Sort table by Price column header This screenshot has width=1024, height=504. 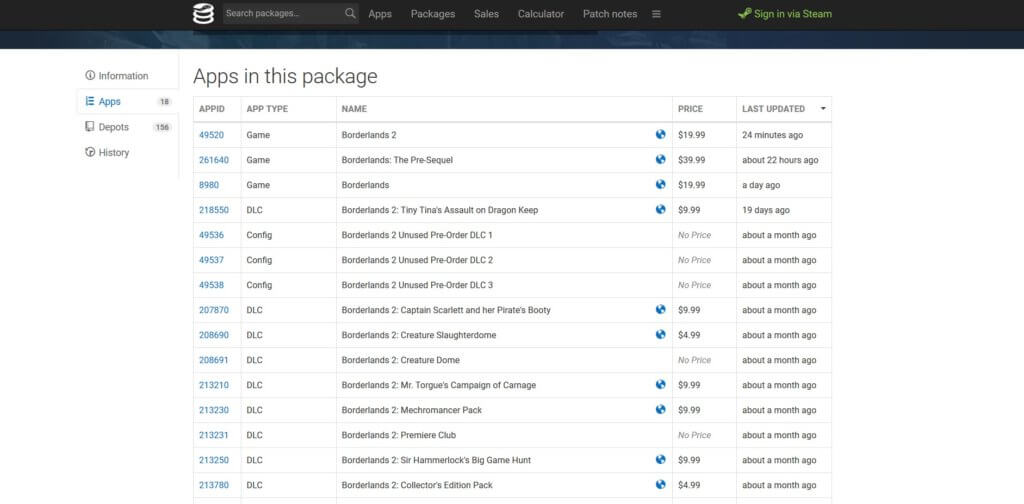(690, 109)
